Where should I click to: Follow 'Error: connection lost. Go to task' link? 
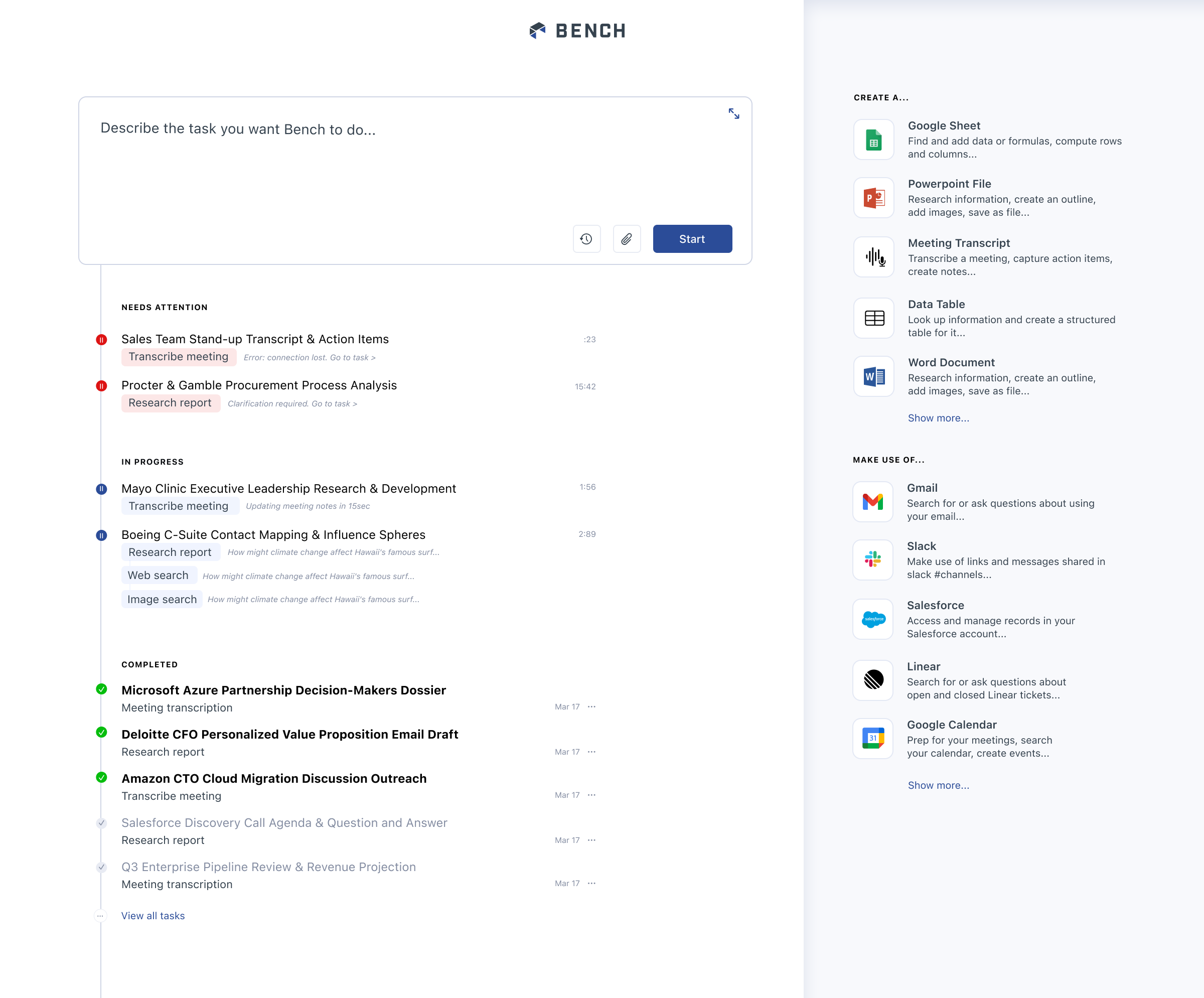coord(310,357)
